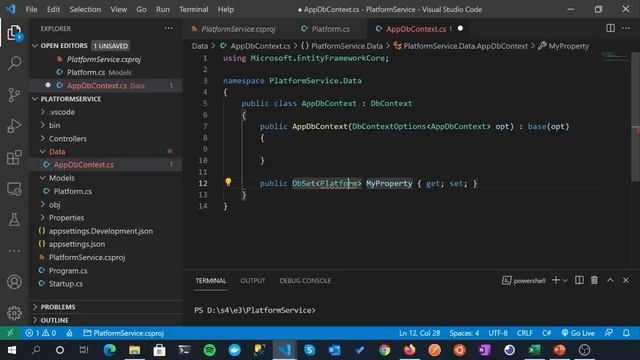Open Windows Start menu
The image size is (640, 360).
click(x=12, y=350)
